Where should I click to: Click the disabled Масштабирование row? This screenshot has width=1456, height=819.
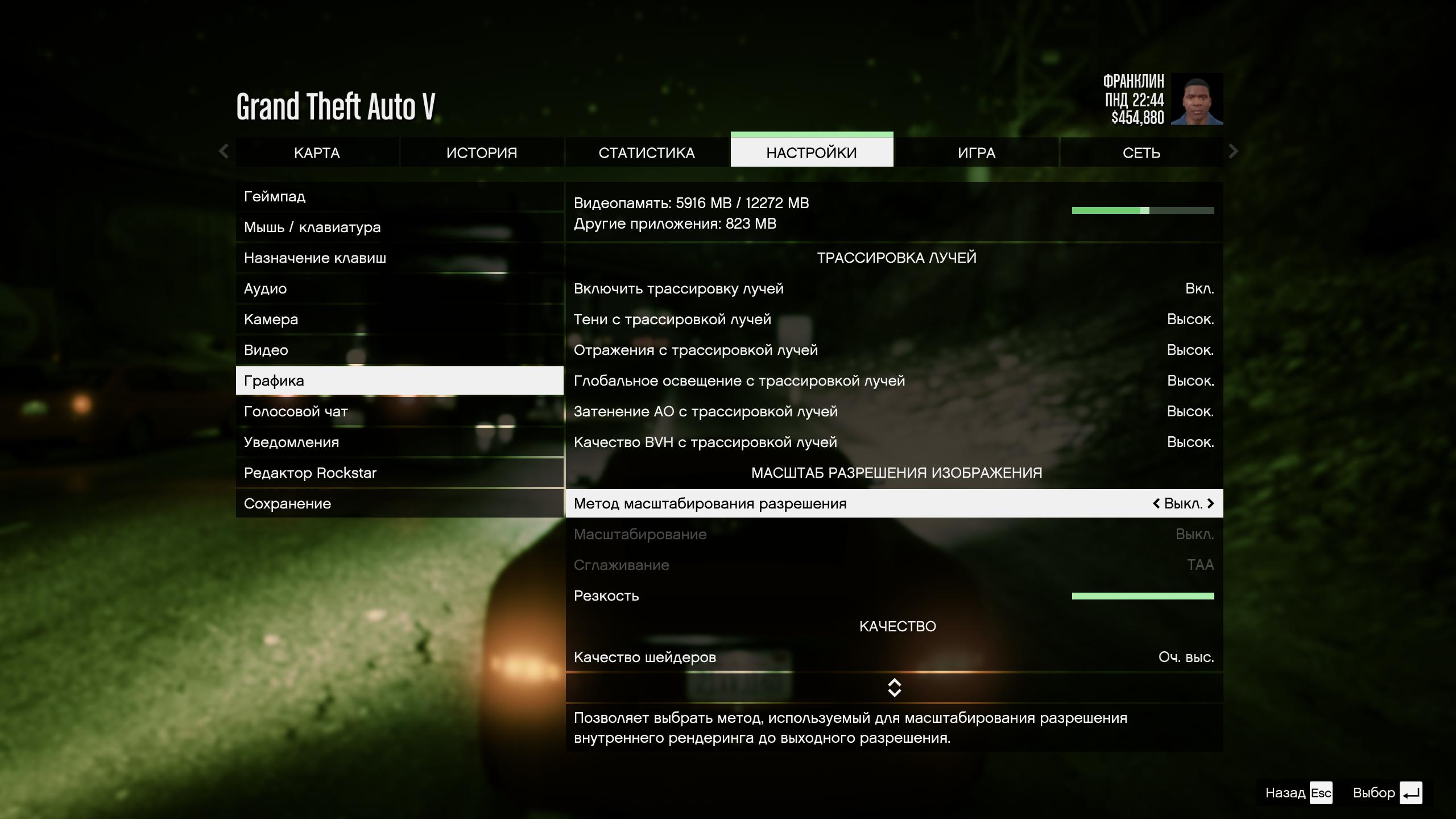click(x=895, y=534)
